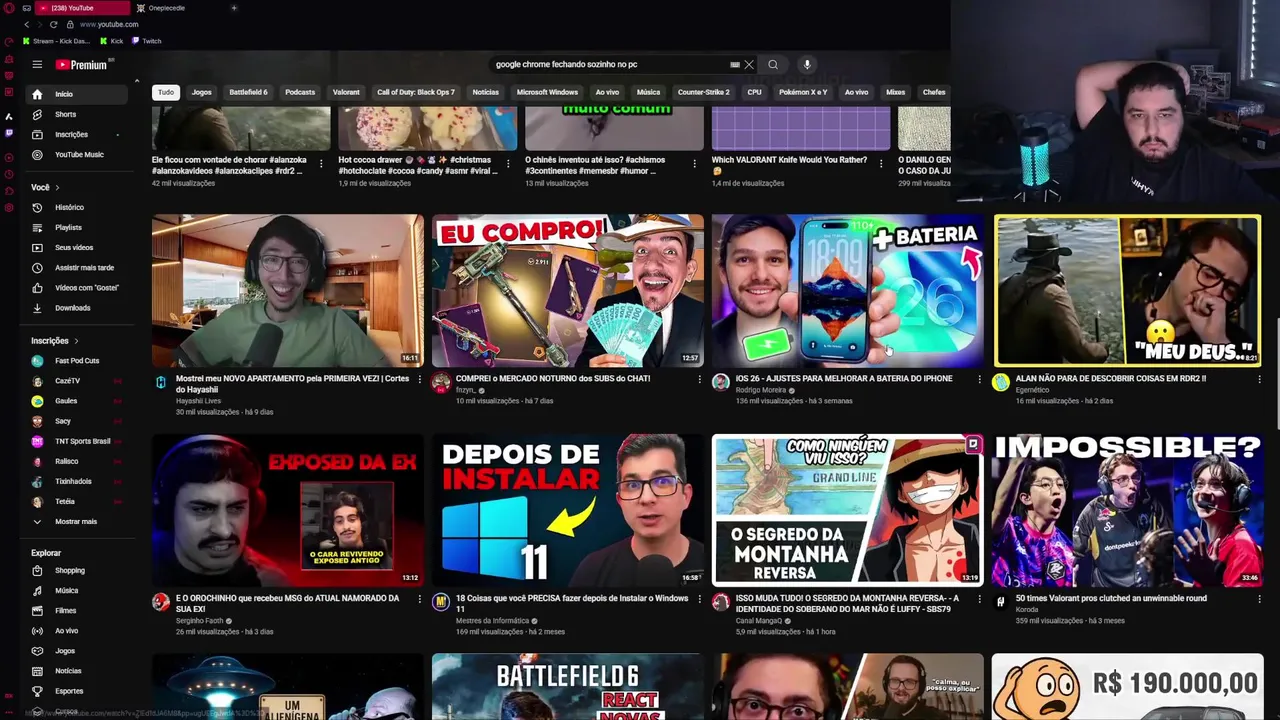Click the Início home sidebar item

pos(76,94)
